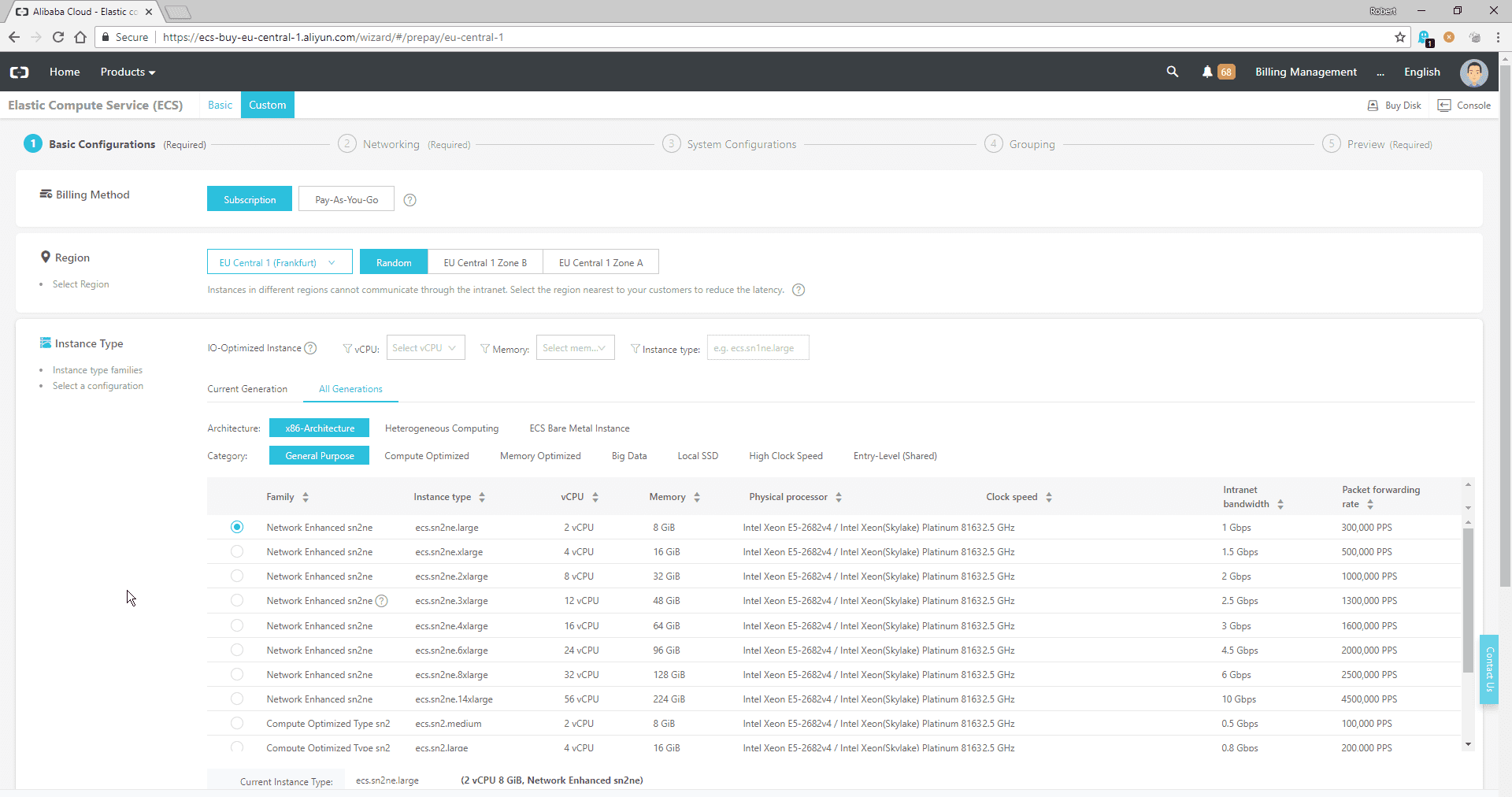This screenshot has width=1512, height=797.
Task: Select ecs.sn2.medium radio button
Action: point(237,723)
